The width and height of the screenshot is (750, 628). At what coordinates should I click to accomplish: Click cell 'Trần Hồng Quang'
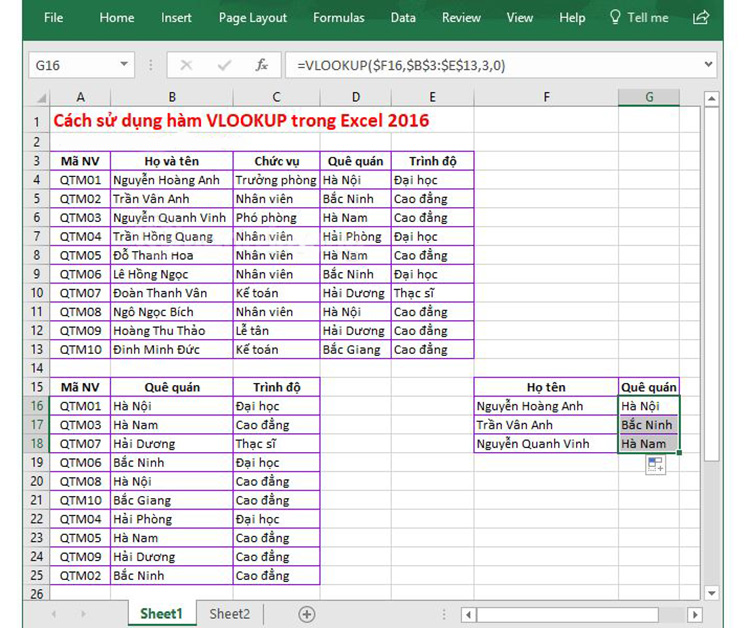click(x=172, y=237)
